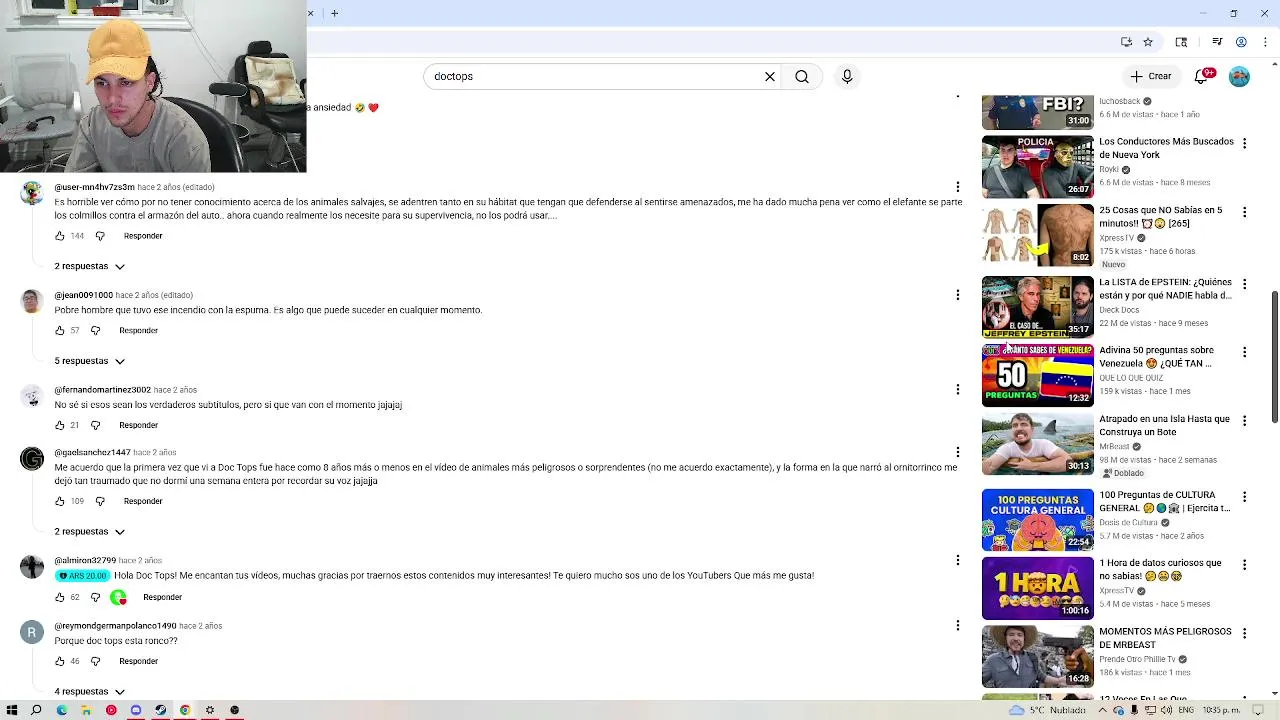The height and width of the screenshot is (720, 1280).
Task: Like the @almiron32799 comment
Action: click(60, 597)
